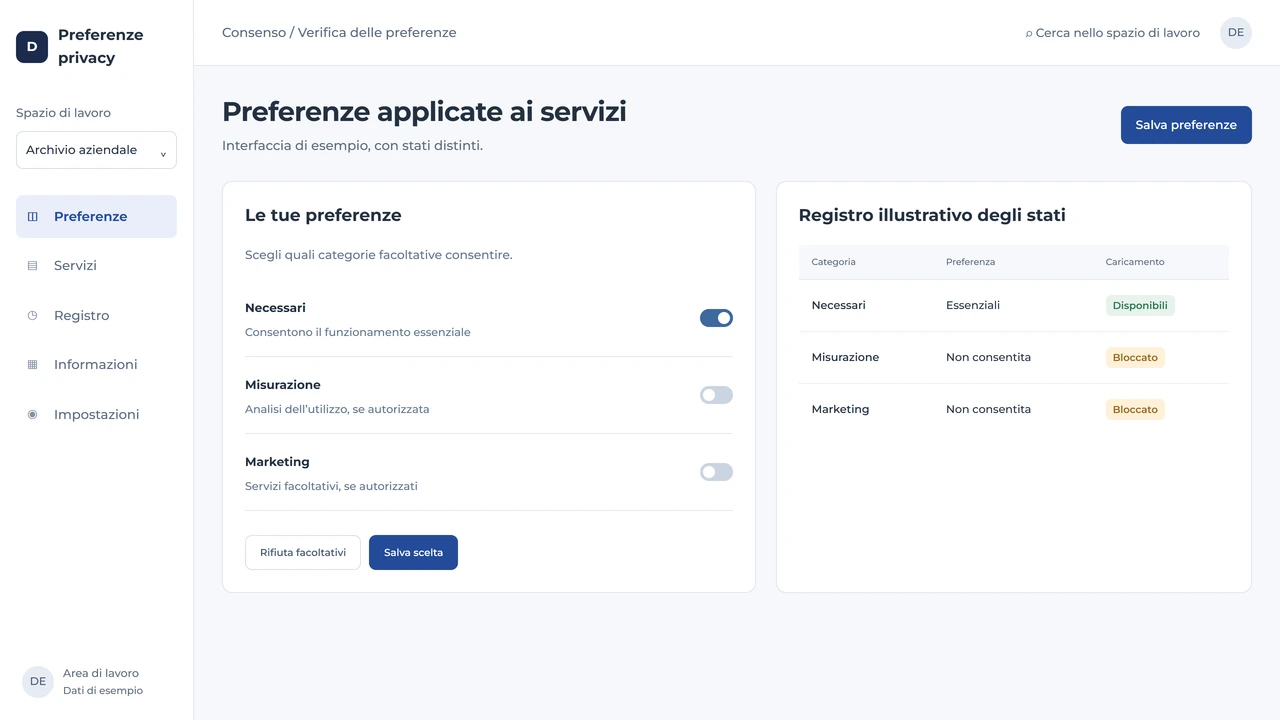Screen dimensions: 1280x720
Task: Enable the Misurazione switch
Action: point(716,395)
